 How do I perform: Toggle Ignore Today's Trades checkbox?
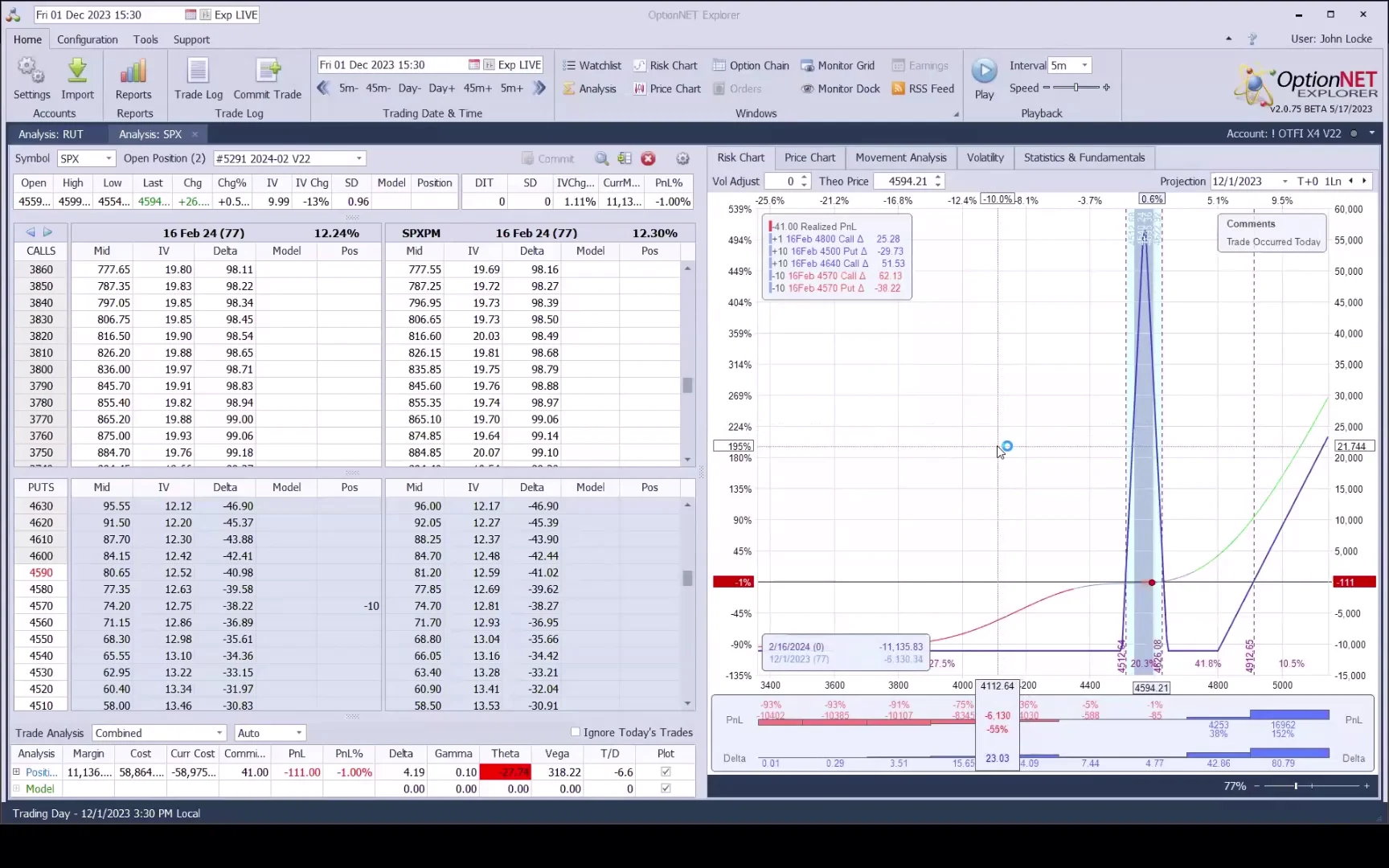click(576, 732)
